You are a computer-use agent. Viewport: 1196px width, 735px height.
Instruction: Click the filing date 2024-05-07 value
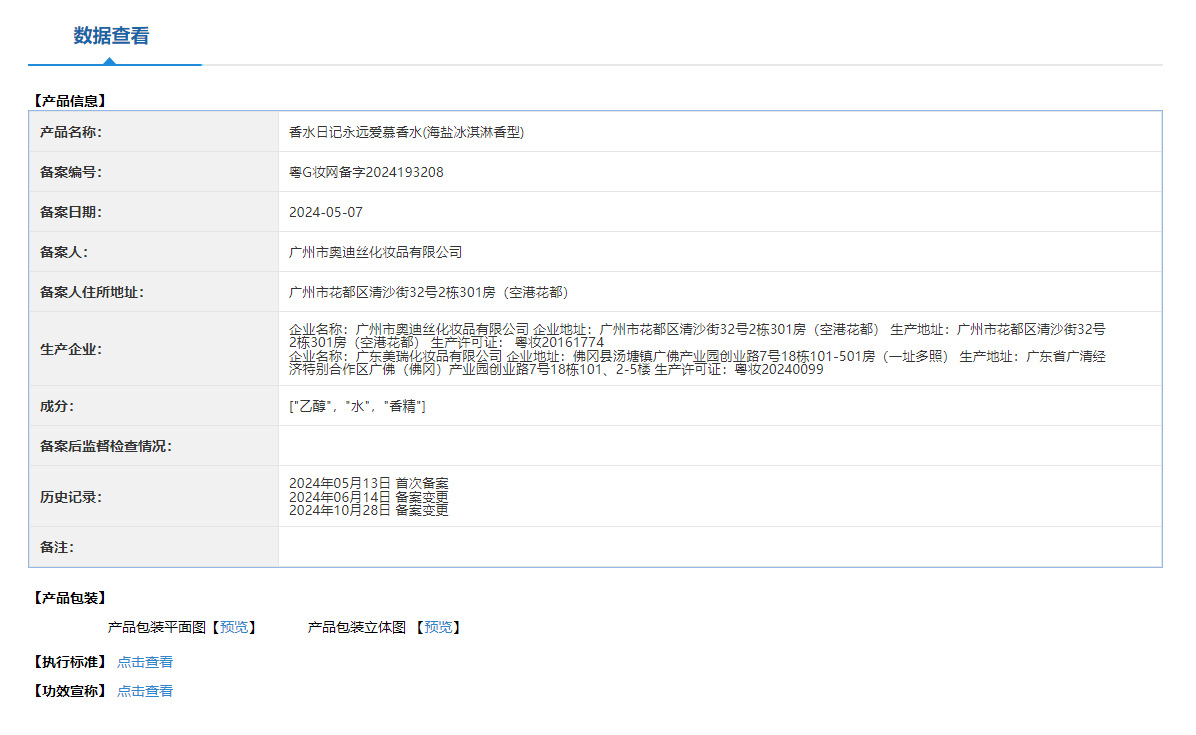click(x=325, y=212)
